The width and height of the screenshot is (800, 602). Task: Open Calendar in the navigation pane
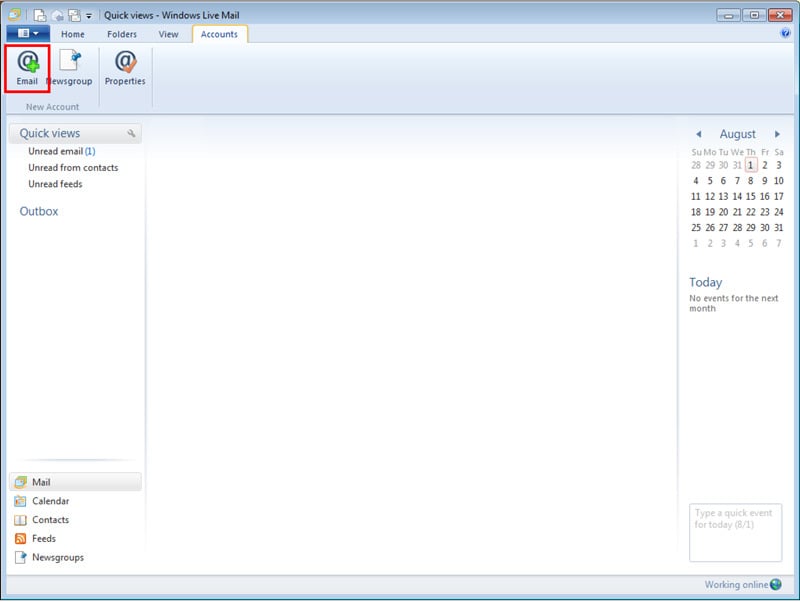(x=50, y=501)
